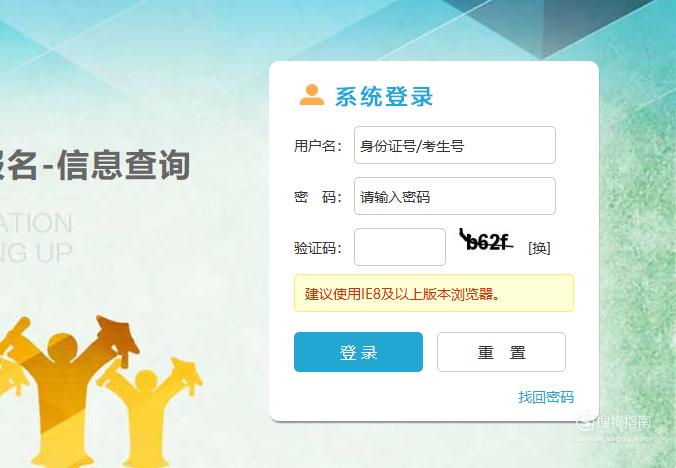
Task: Open the 找回密码 link
Action: point(546,397)
